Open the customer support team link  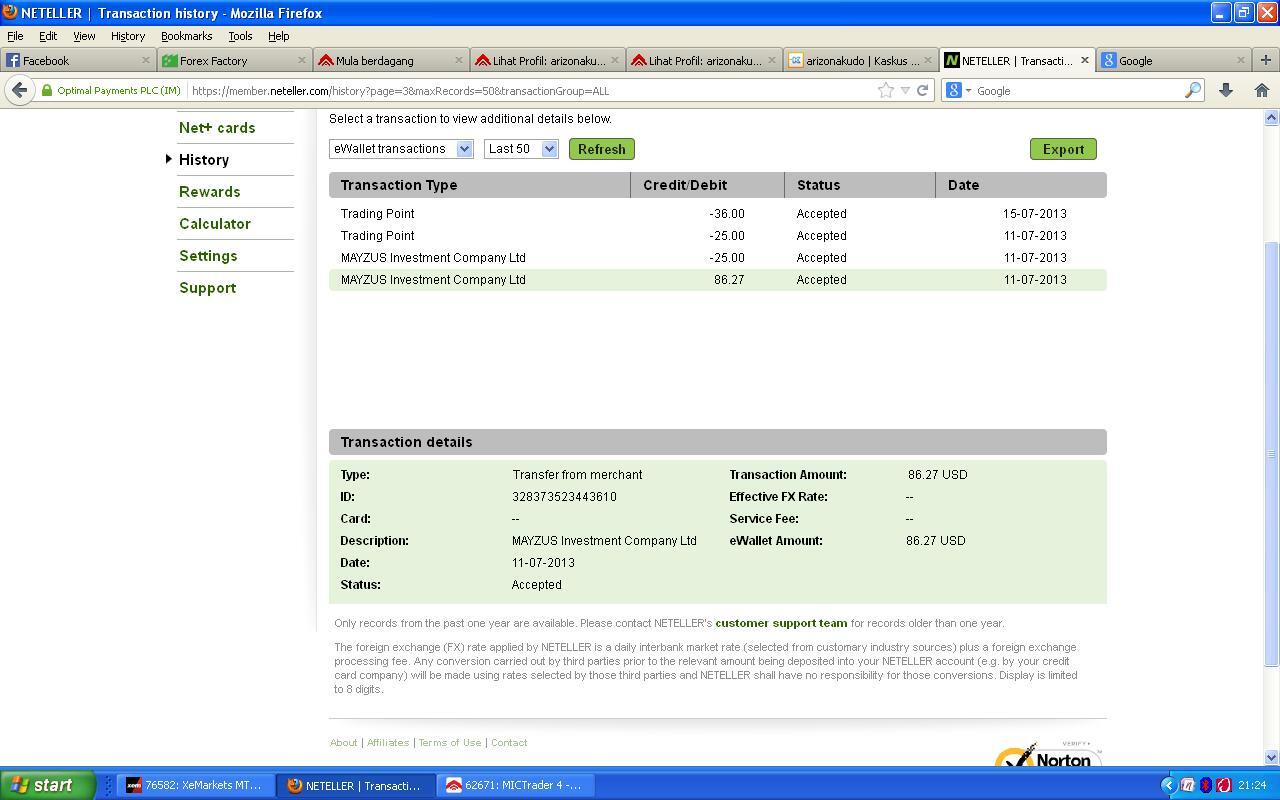tap(781, 623)
